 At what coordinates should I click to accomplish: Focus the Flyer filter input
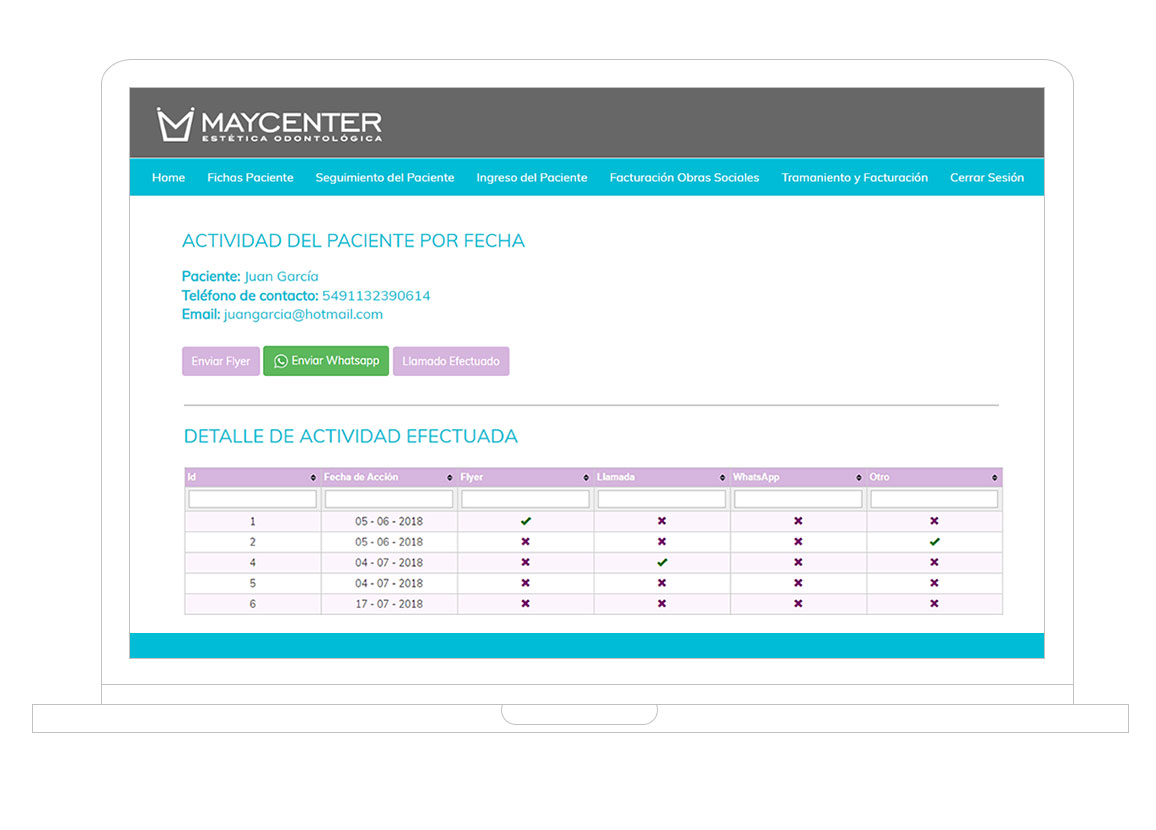[x=525, y=499]
